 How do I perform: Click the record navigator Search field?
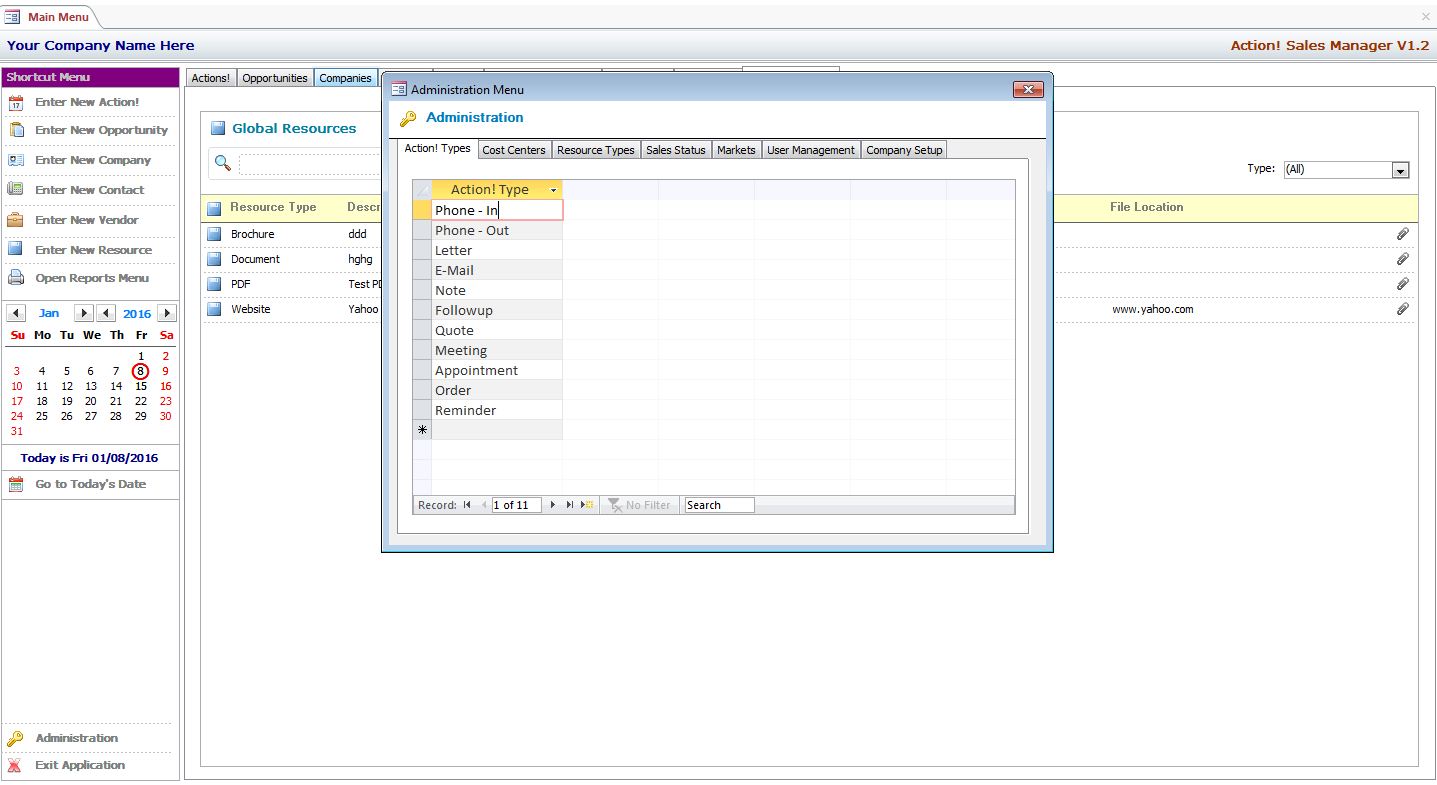[718, 505]
